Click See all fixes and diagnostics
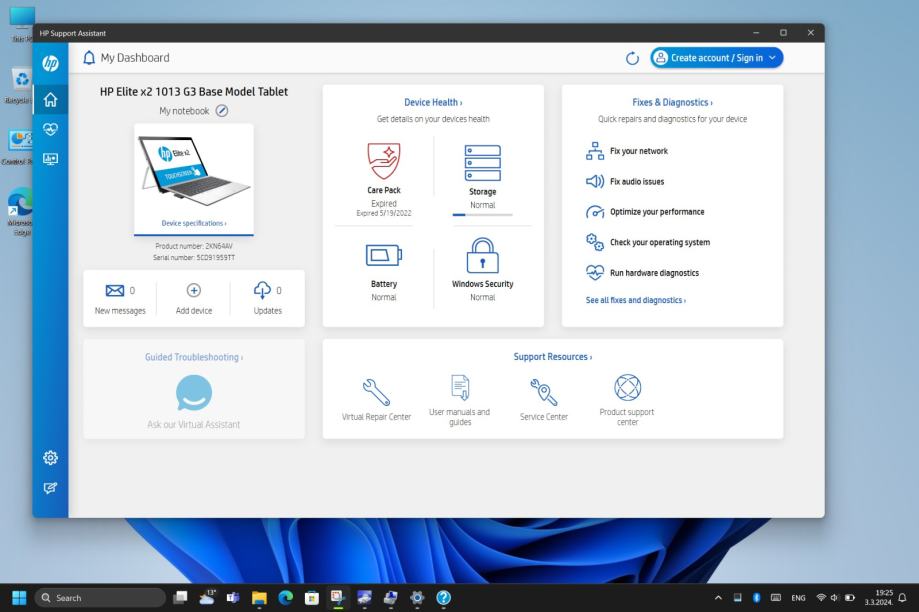The width and height of the screenshot is (919, 612). (636, 300)
